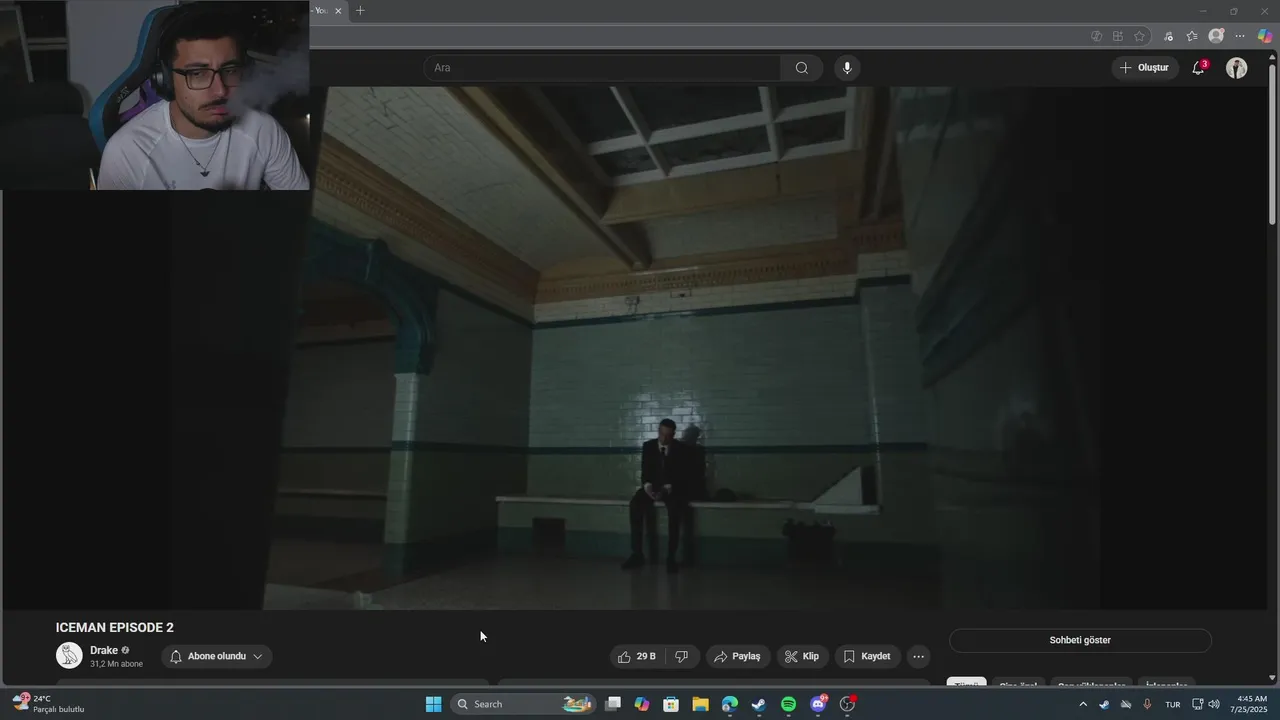Switch to Edge in taskbar
The image size is (1280, 720).
(x=730, y=704)
